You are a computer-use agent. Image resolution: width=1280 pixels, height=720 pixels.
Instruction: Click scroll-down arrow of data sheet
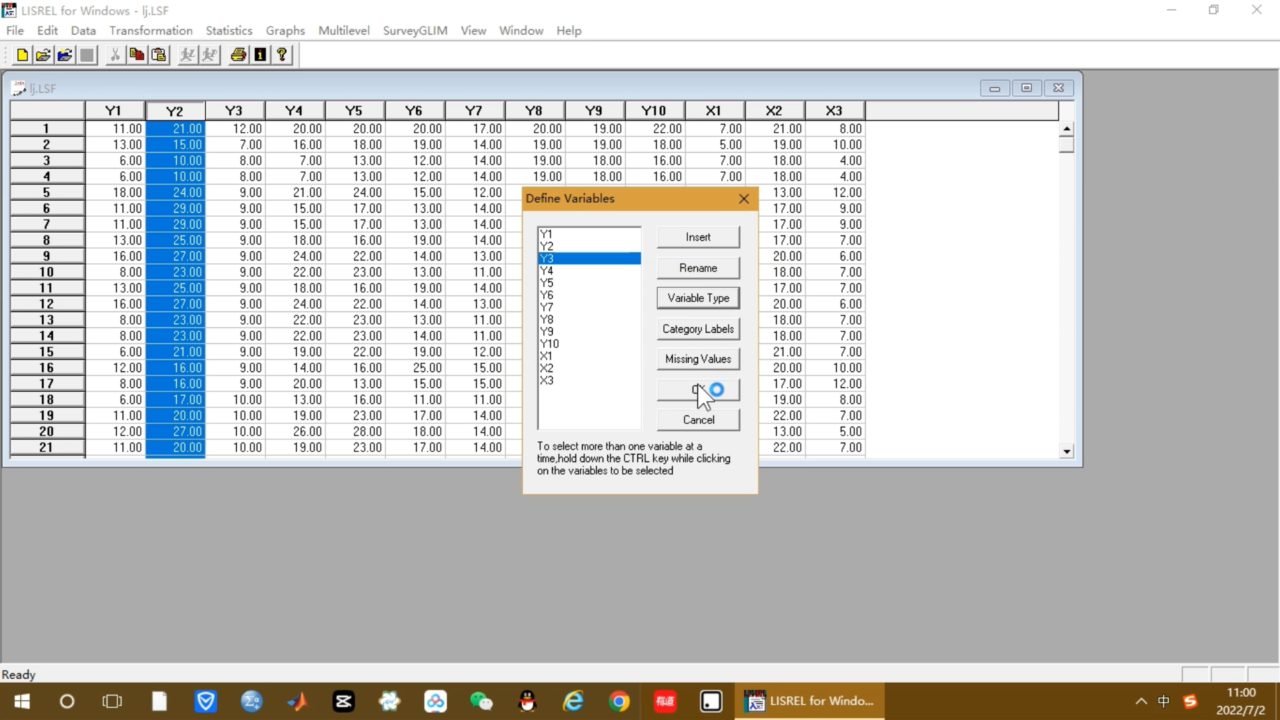(1067, 451)
